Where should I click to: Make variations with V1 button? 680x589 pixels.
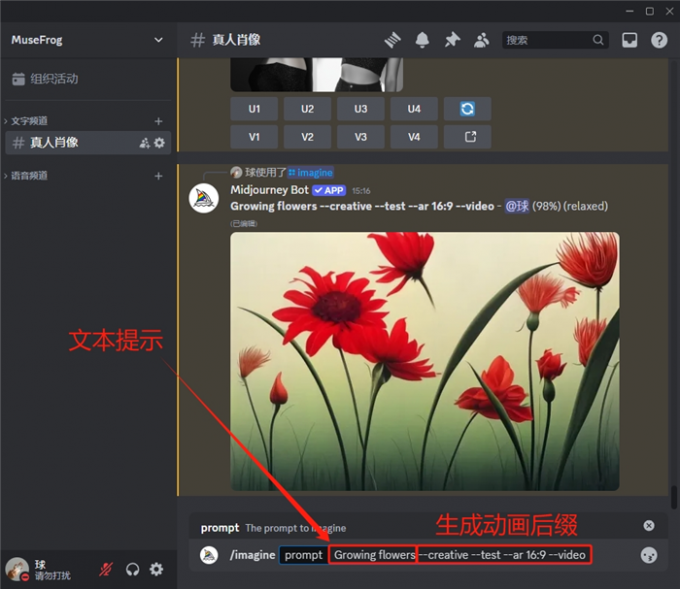pyautogui.click(x=254, y=137)
